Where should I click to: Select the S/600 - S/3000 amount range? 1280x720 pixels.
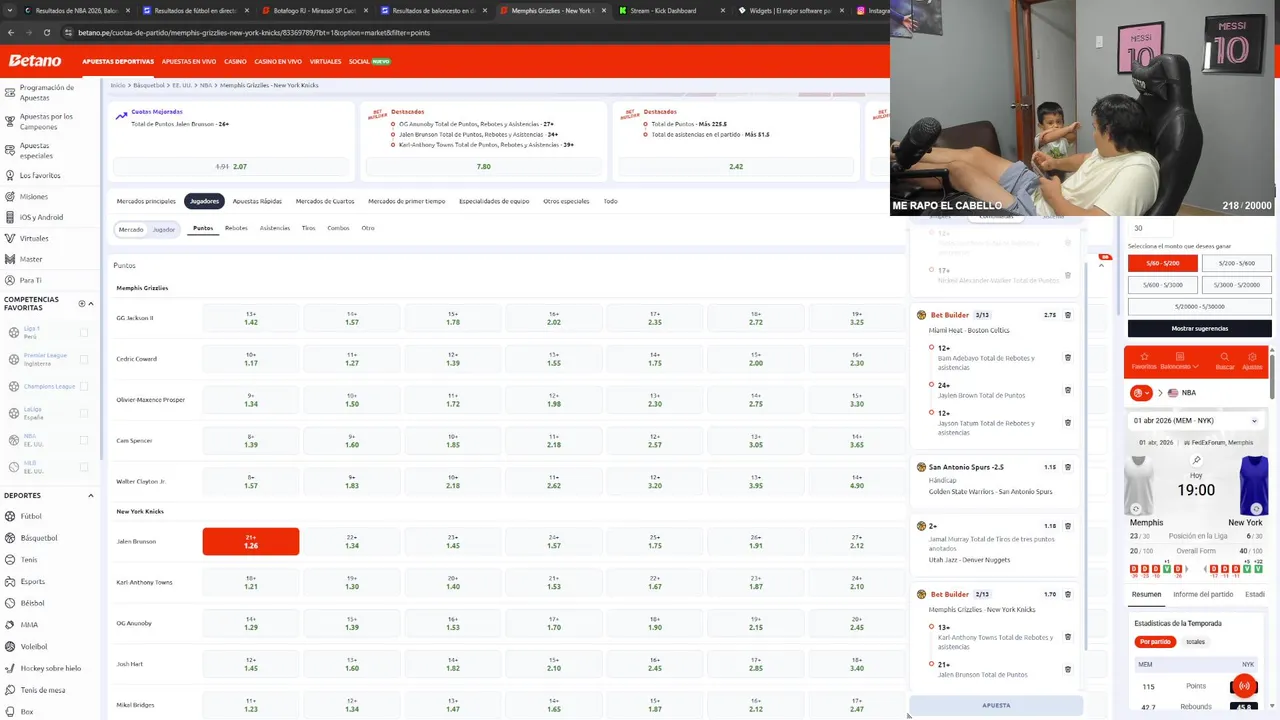(x=1163, y=285)
